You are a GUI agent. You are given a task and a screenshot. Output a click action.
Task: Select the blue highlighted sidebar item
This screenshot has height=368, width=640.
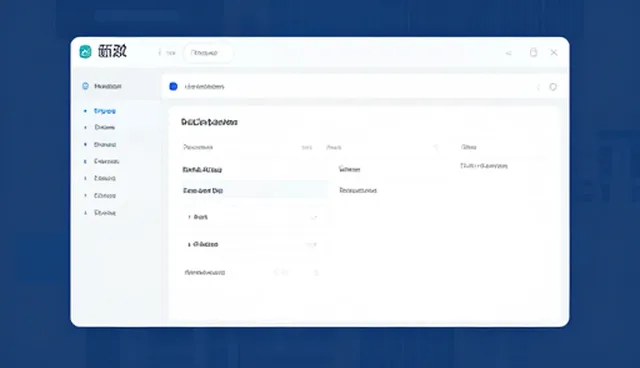click(105, 111)
